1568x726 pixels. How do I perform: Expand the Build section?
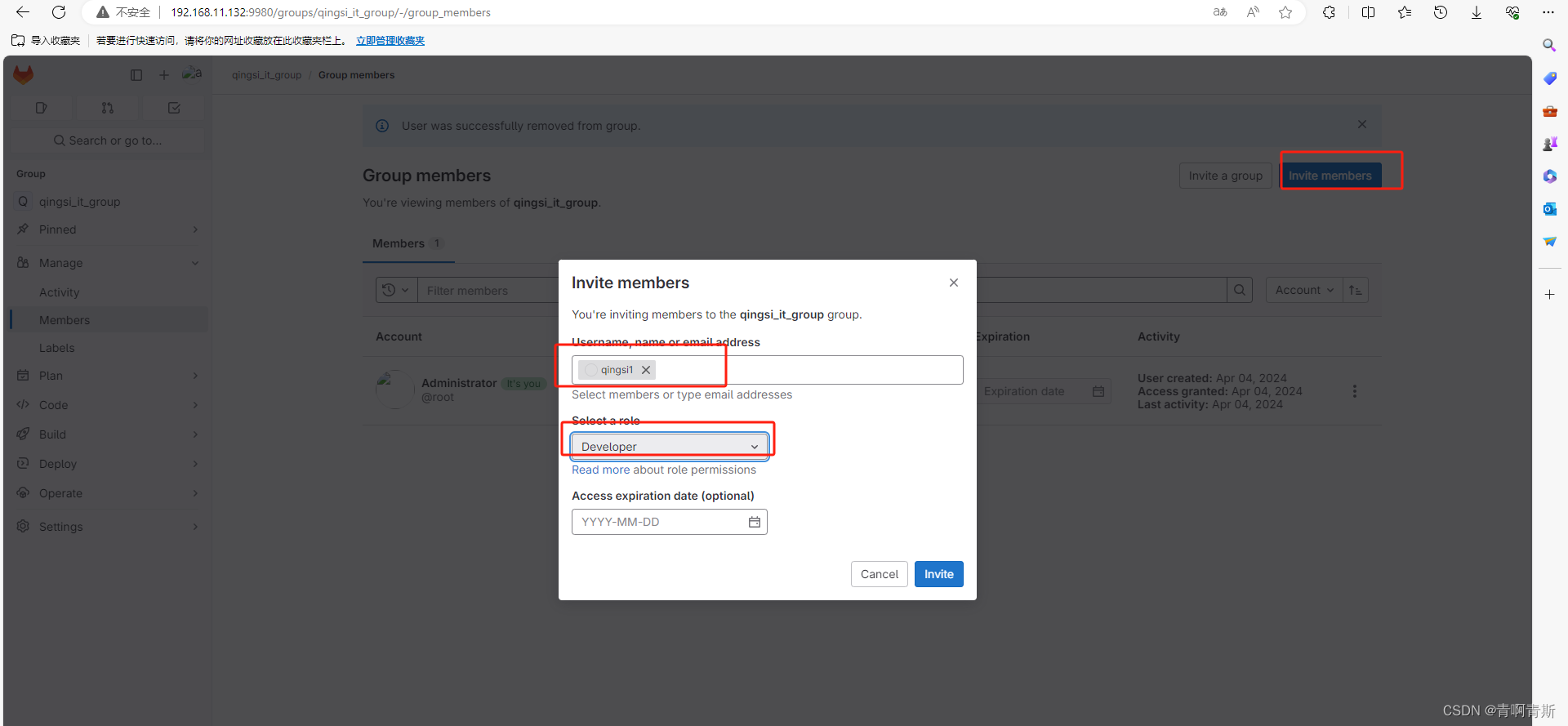(108, 434)
